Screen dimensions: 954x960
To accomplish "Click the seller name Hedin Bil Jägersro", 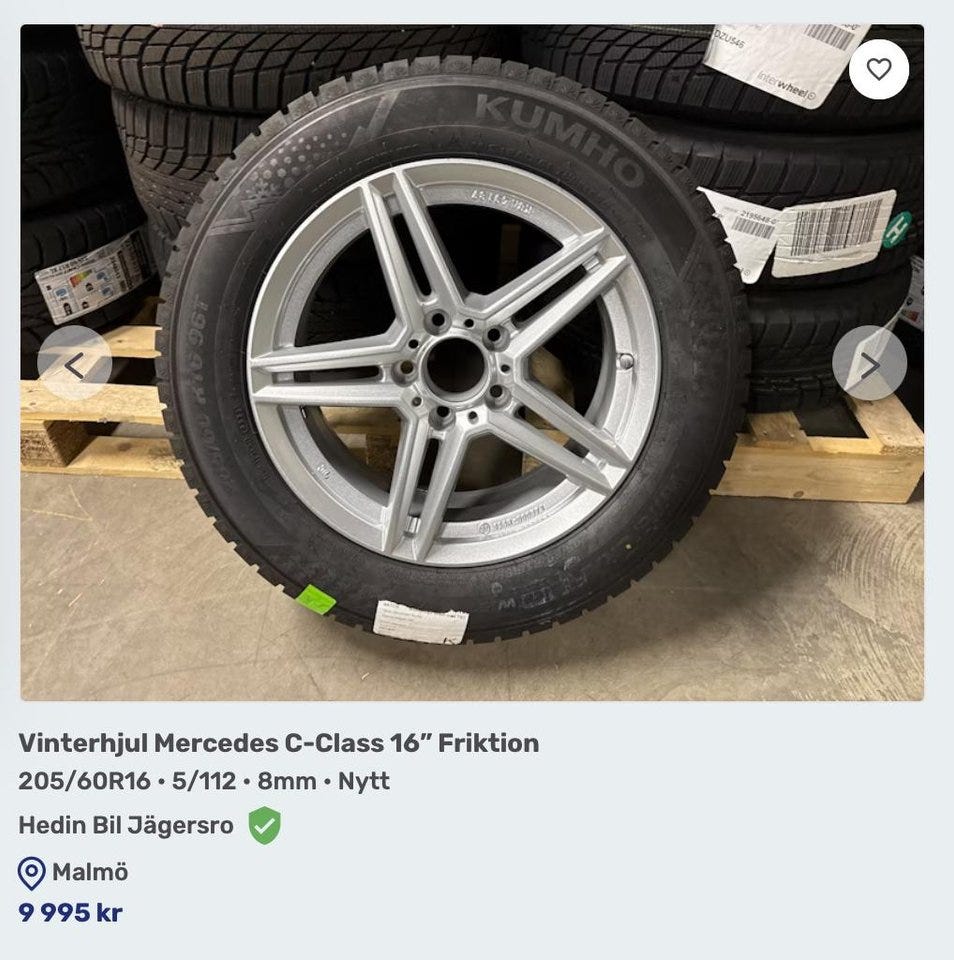I will tap(126, 826).
